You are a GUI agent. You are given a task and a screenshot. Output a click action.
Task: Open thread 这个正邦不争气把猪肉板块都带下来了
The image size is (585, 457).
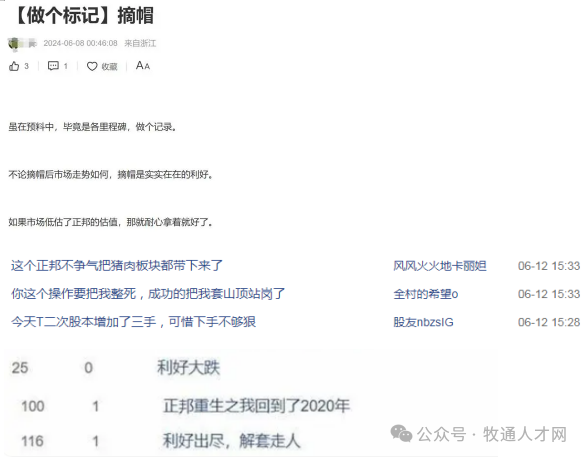pyautogui.click(x=117, y=266)
